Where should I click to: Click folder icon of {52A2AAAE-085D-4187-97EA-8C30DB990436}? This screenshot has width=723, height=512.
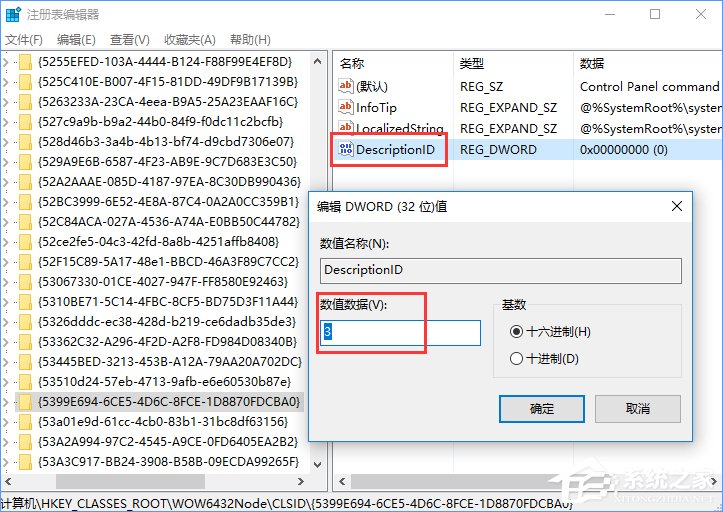tap(25, 182)
